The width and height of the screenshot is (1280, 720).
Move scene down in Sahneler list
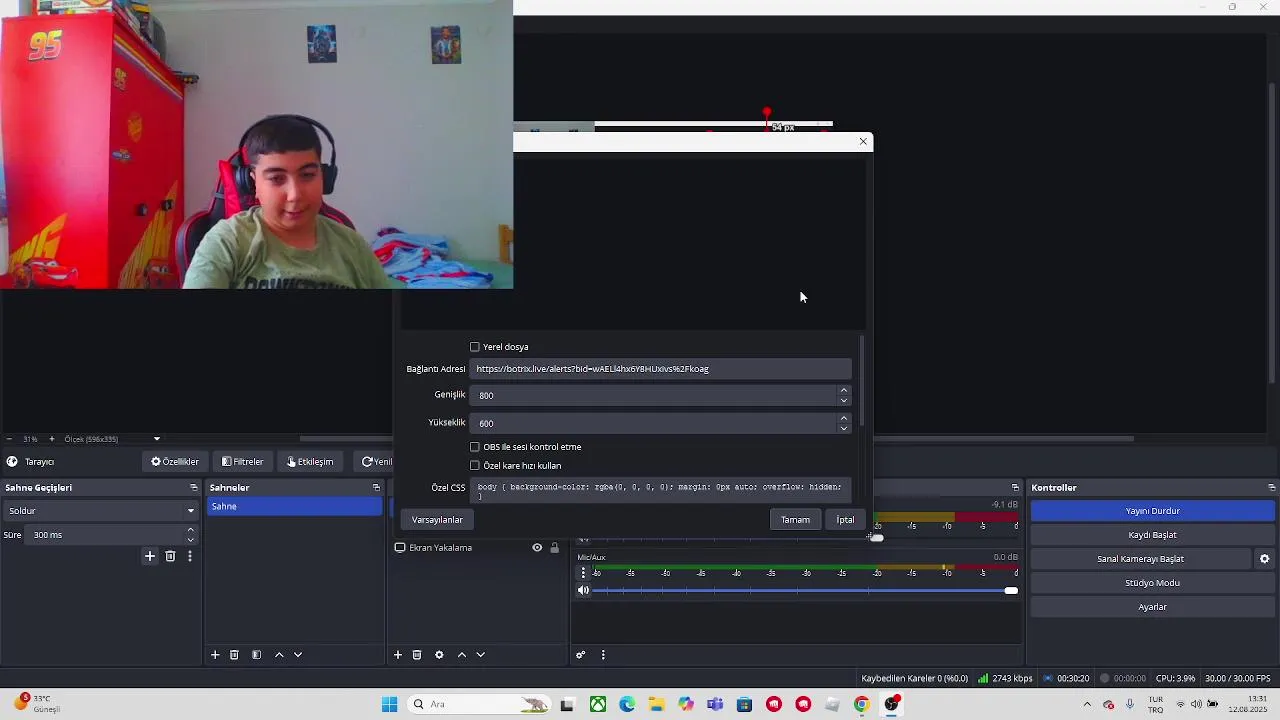pyautogui.click(x=298, y=655)
